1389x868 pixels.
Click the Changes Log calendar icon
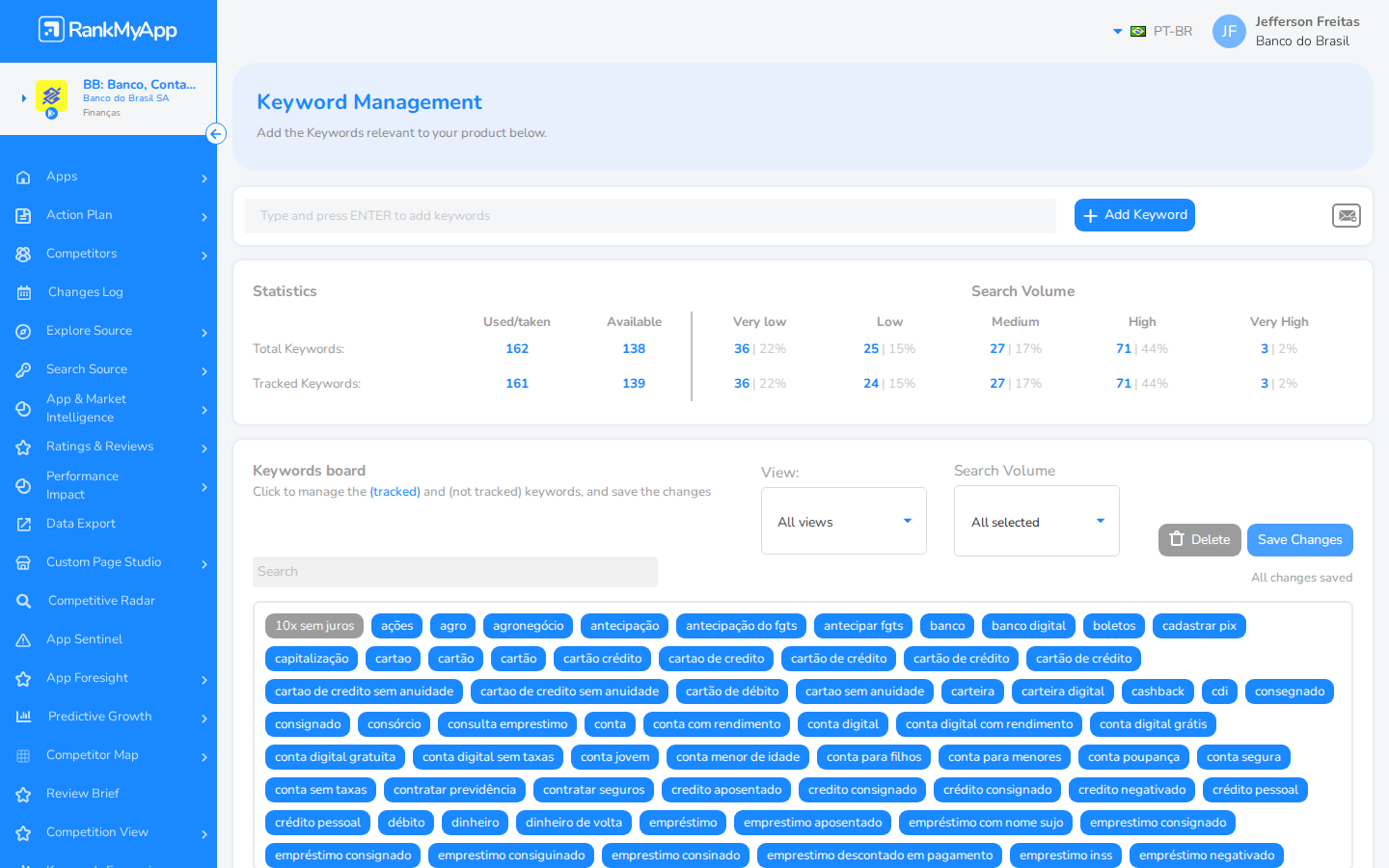(23, 293)
